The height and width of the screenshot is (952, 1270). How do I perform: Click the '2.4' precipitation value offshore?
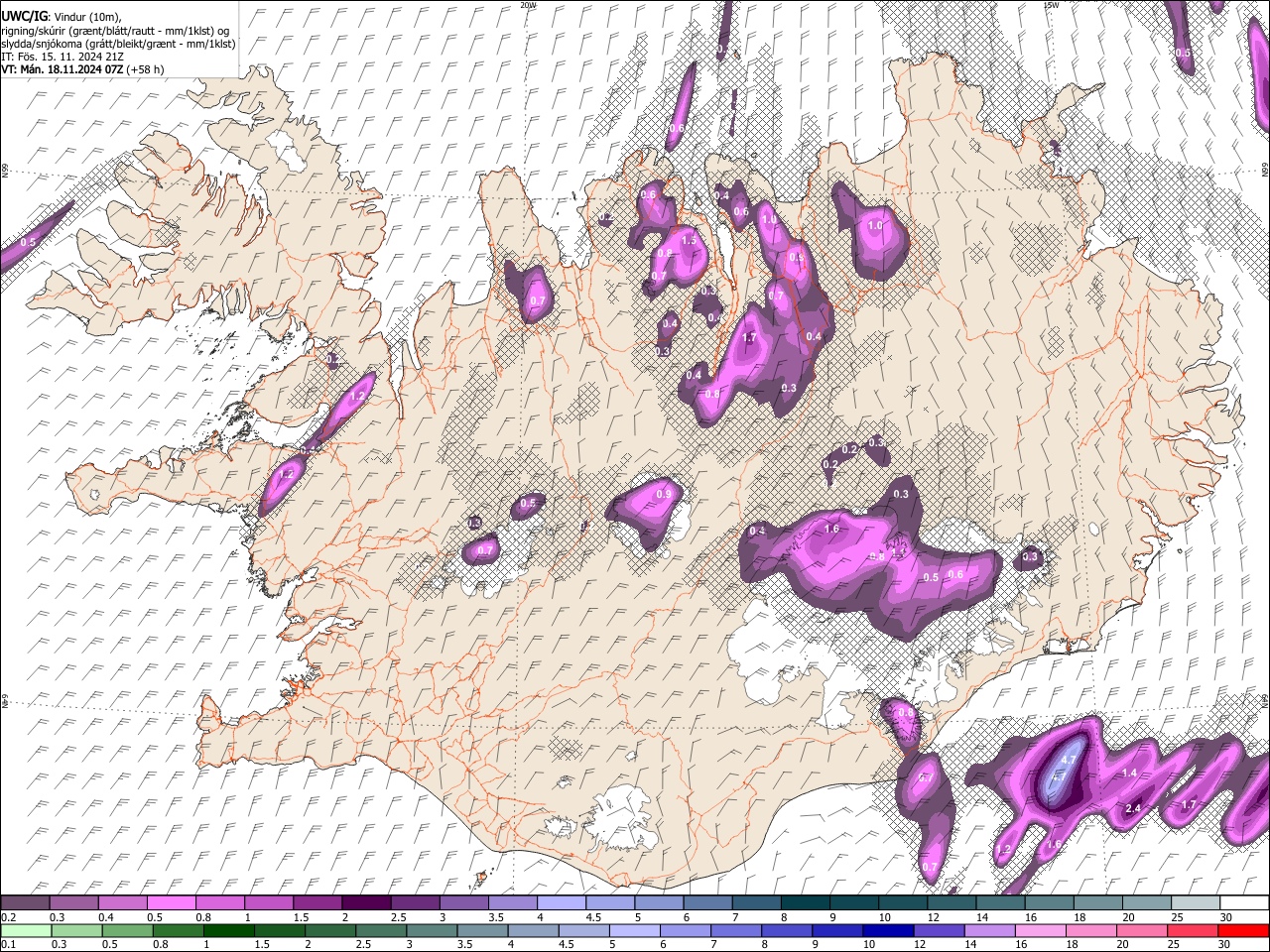coord(1133,809)
